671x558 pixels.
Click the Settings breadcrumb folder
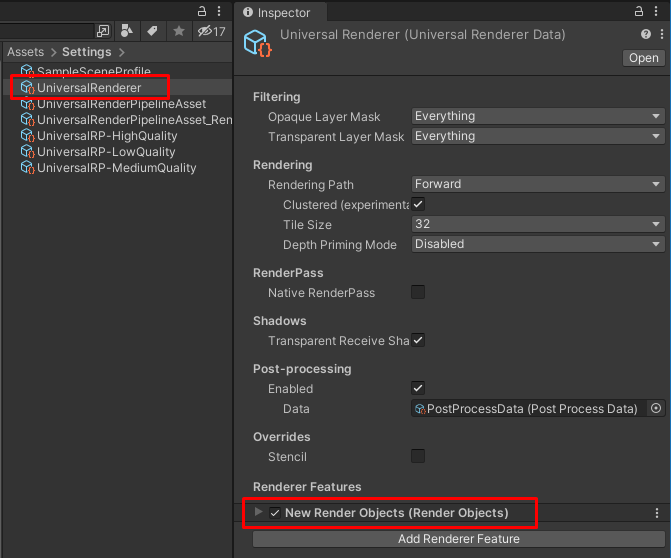pyautogui.click(x=86, y=52)
